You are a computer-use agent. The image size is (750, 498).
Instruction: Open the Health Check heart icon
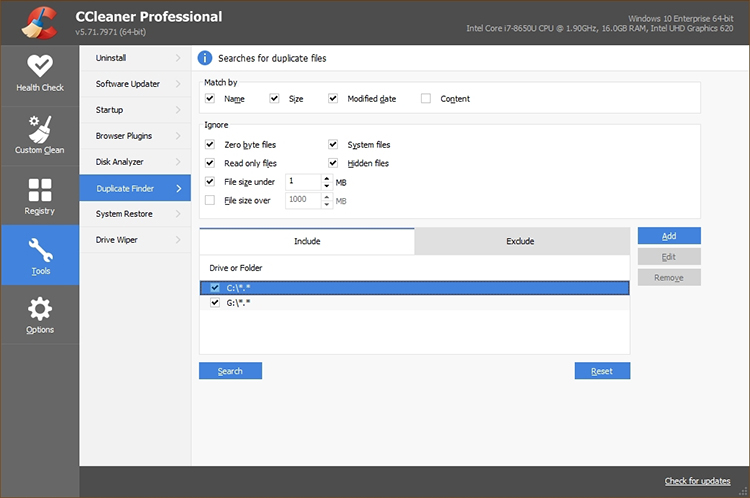click(x=40, y=67)
